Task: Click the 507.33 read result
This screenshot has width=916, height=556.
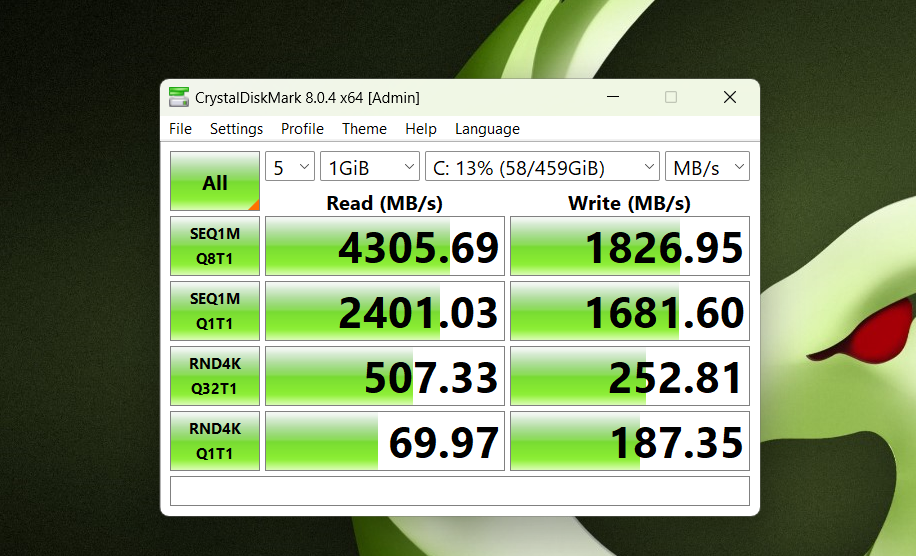Action: (x=385, y=376)
